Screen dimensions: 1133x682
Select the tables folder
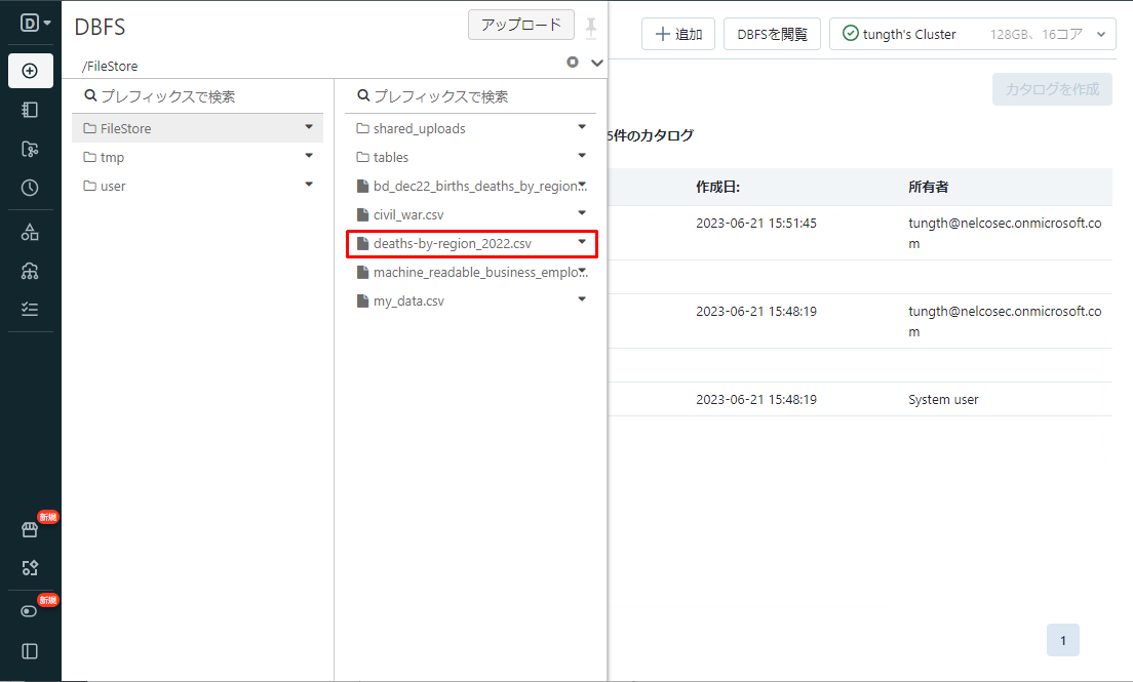pyautogui.click(x=470, y=157)
